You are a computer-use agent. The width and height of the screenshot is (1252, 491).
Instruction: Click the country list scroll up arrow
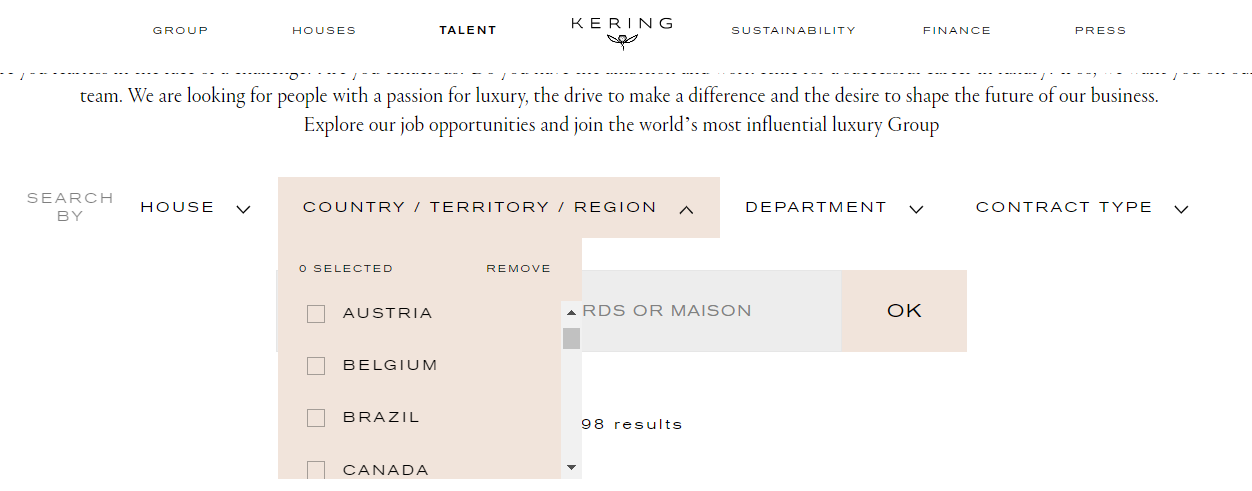click(571, 312)
